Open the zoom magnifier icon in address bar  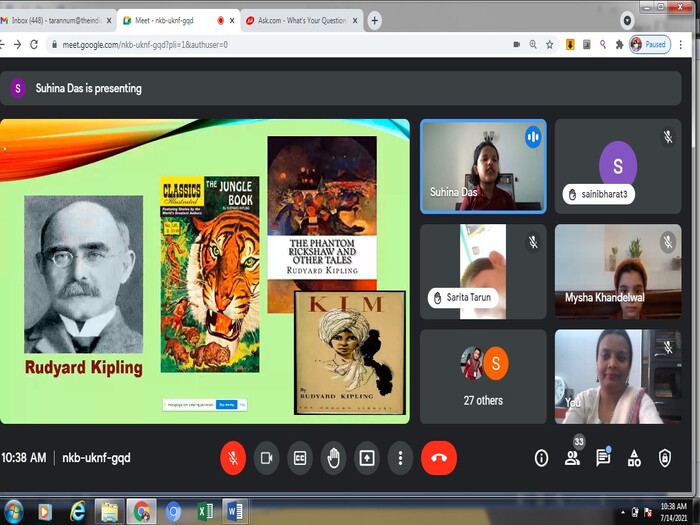tap(533, 45)
